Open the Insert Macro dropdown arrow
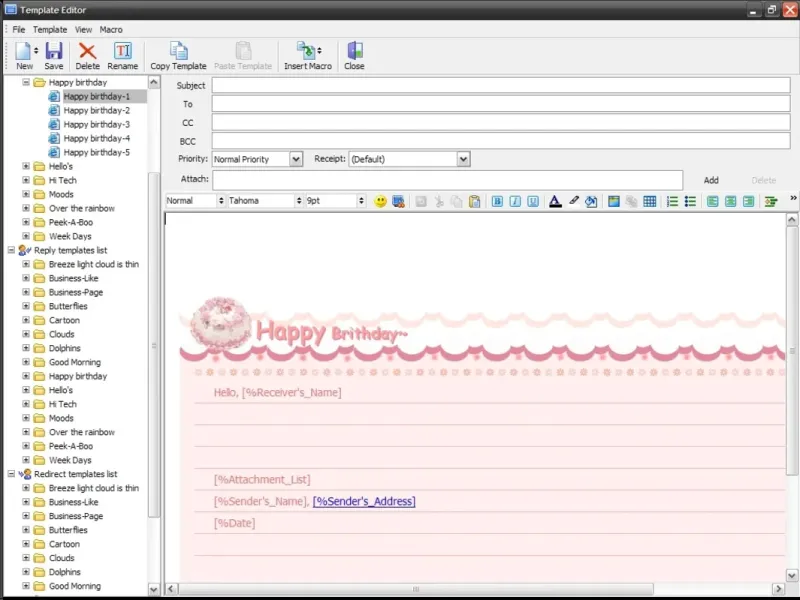Screen dimensions: 800x600 coord(319,51)
